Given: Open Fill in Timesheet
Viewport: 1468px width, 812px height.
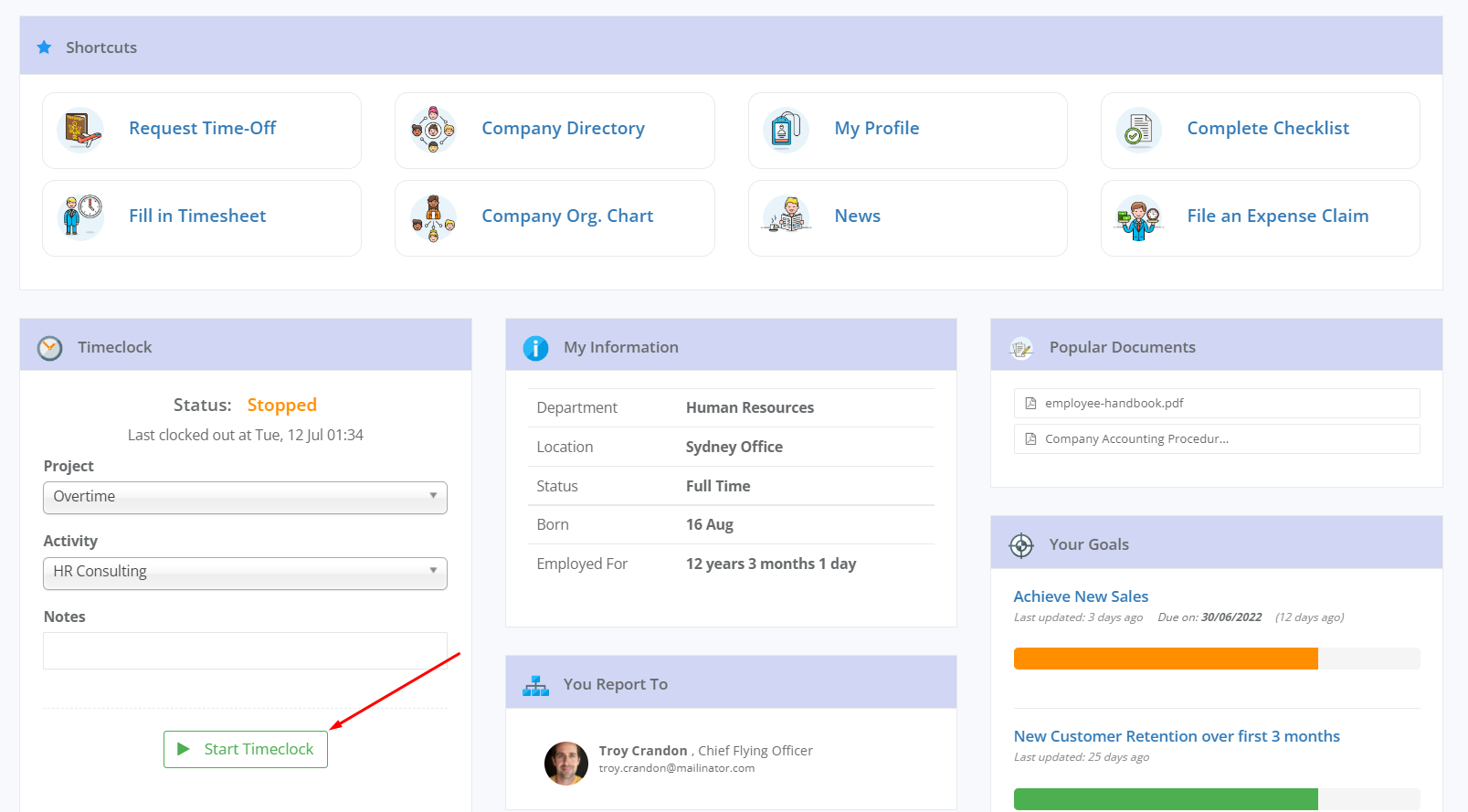Looking at the screenshot, I should tap(202, 218).
